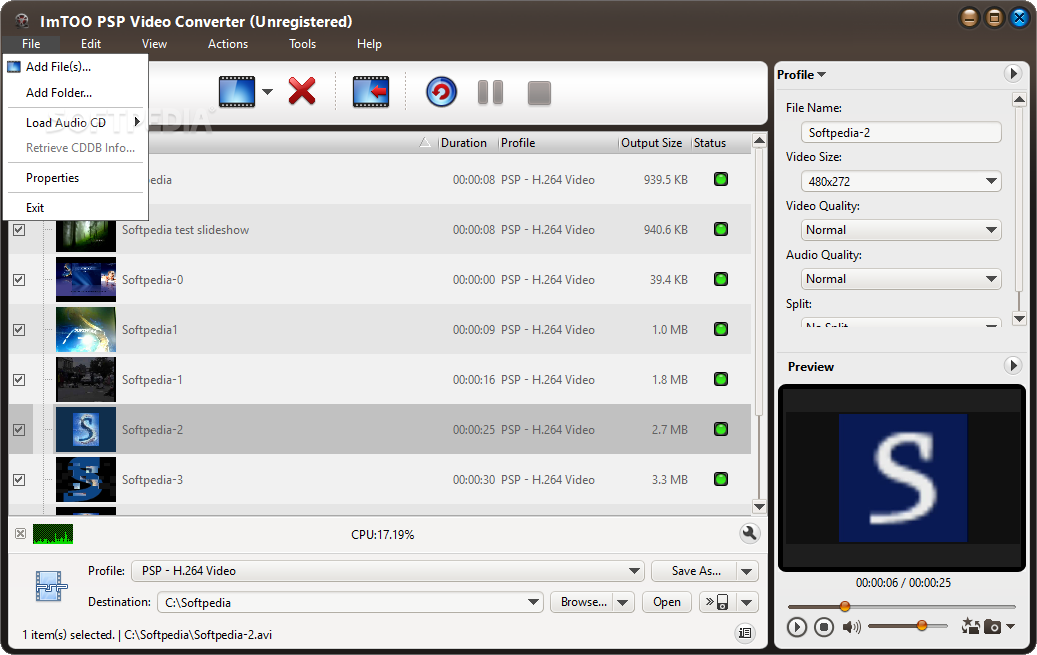Toggle the Softpedia-2 row checkbox
Screen dimensions: 1037x655
click(x=19, y=429)
